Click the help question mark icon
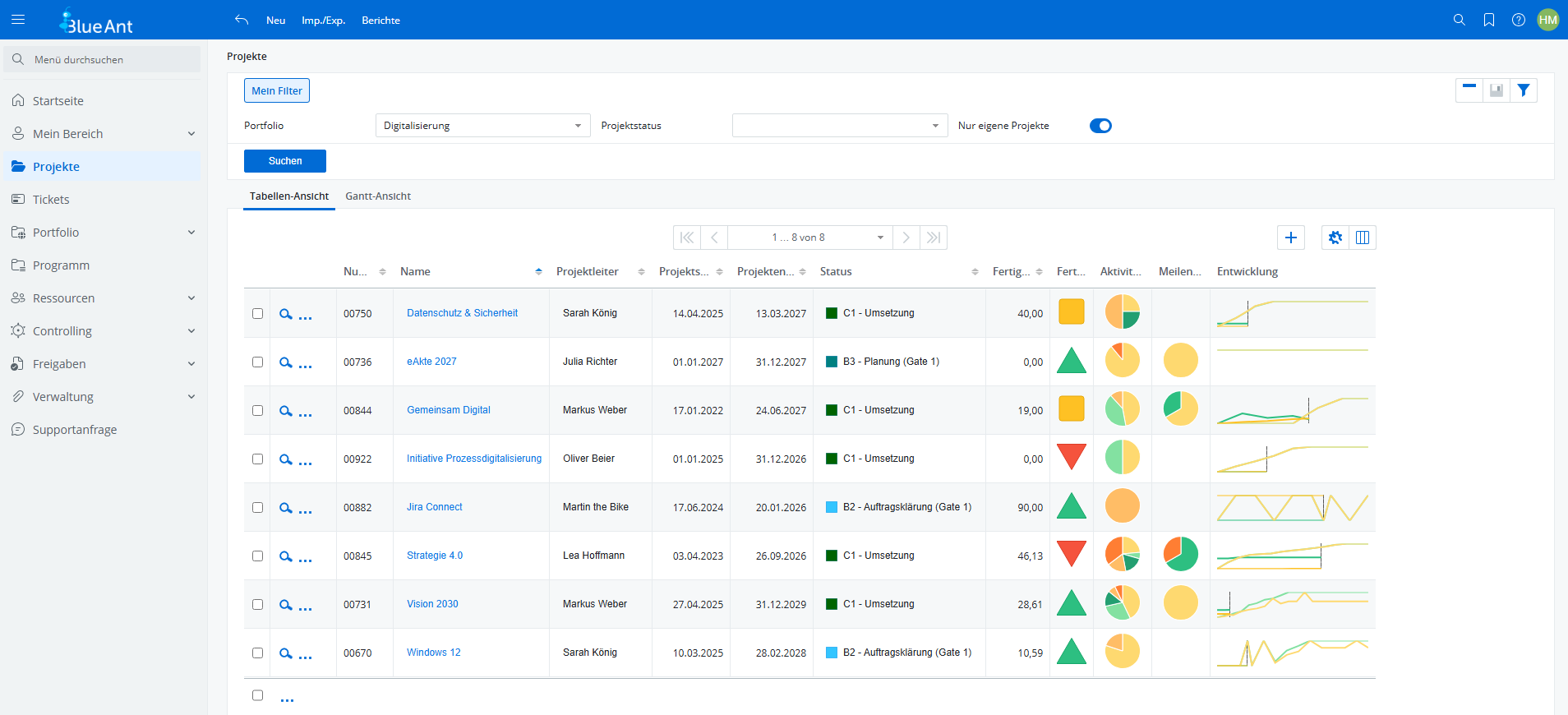1568x715 pixels. coord(1519,20)
